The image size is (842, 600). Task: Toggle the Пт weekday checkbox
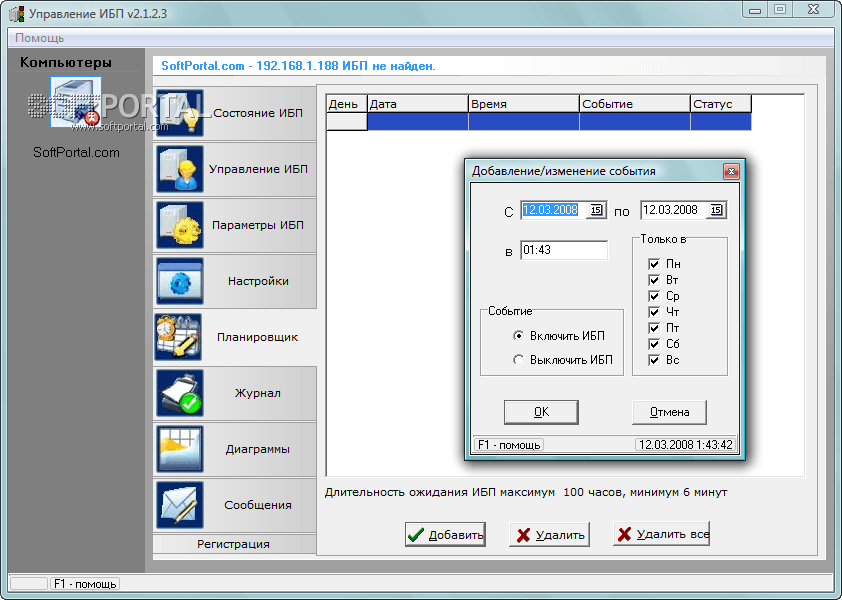(x=654, y=328)
